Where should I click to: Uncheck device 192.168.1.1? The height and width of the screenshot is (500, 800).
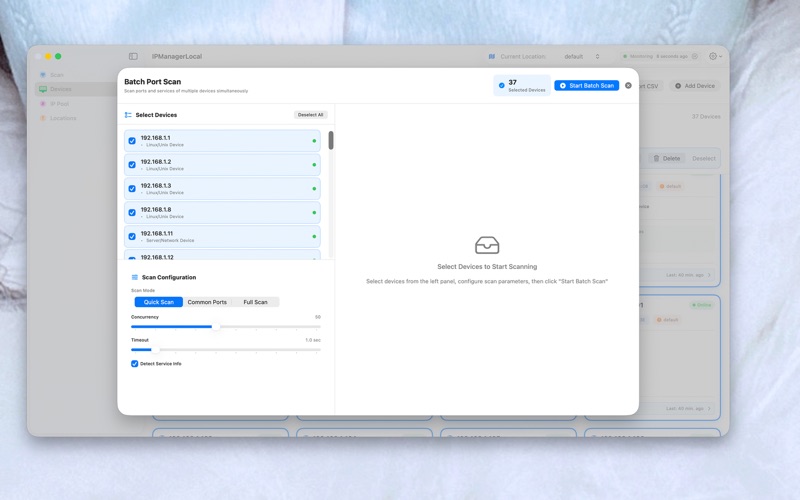(x=132, y=141)
